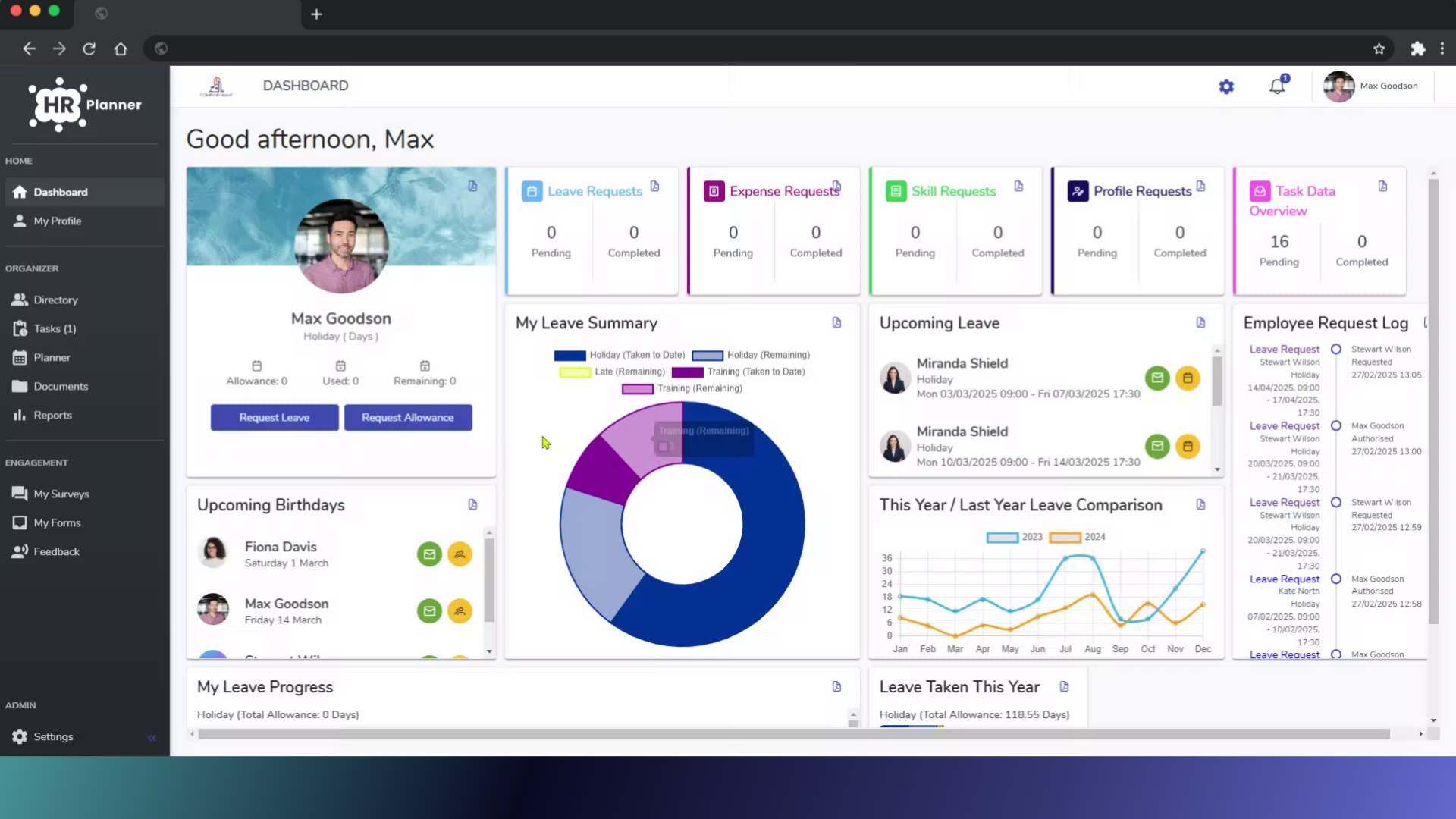1456x819 pixels.
Task: Click the Upcoming Birthdays export icon
Action: (x=472, y=504)
